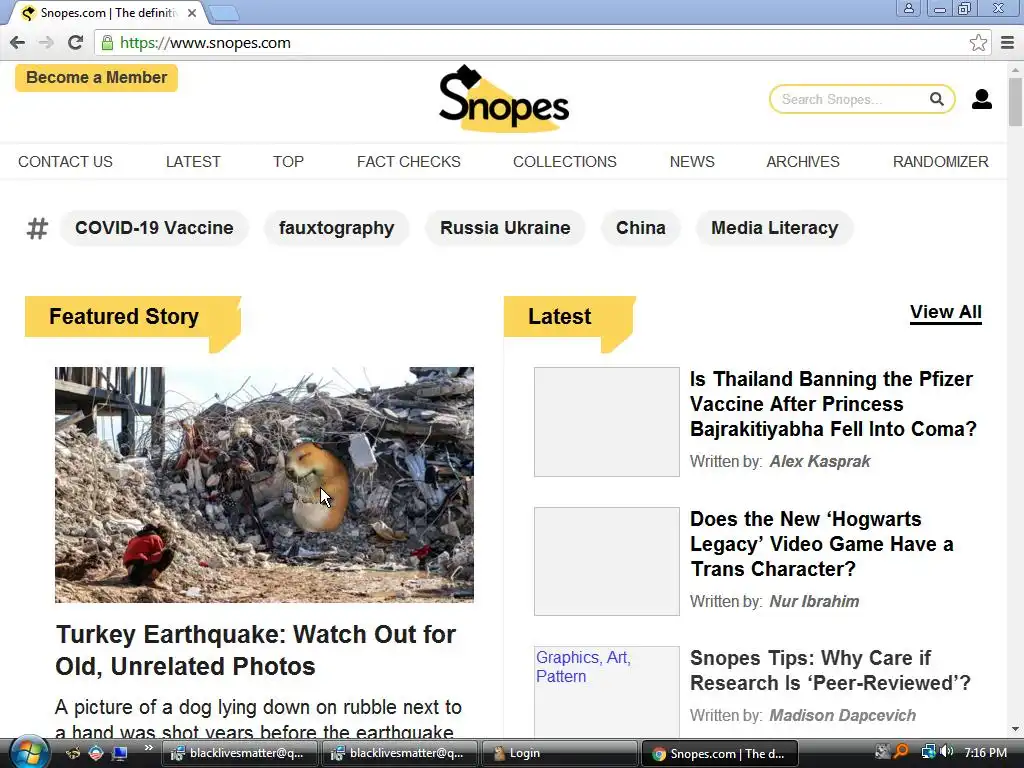Click the Become a Member button
This screenshot has width=1024, height=768.
[97, 78]
